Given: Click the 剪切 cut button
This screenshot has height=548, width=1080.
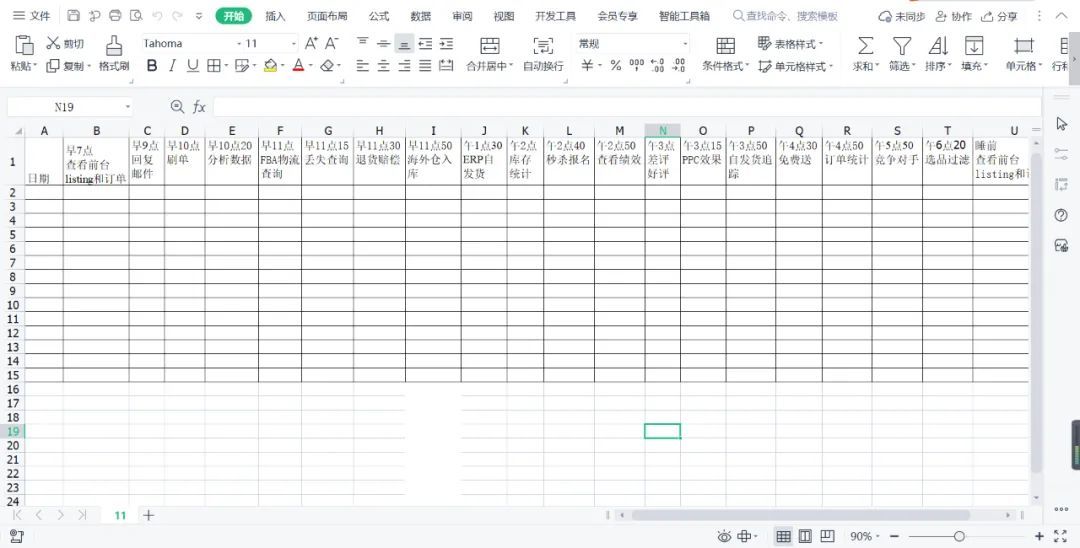Looking at the screenshot, I should 65,43.
